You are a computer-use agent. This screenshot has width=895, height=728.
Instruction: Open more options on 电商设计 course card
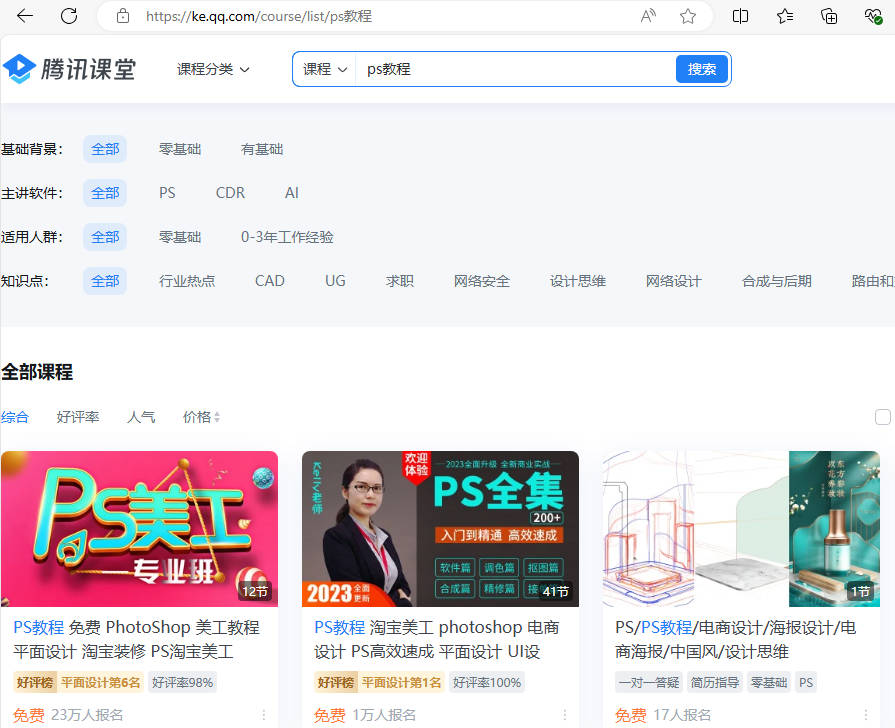pyautogui.click(x=866, y=714)
